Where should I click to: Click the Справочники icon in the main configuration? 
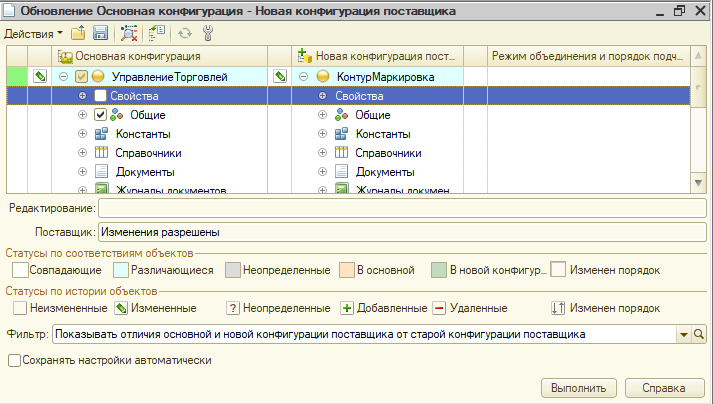point(101,152)
